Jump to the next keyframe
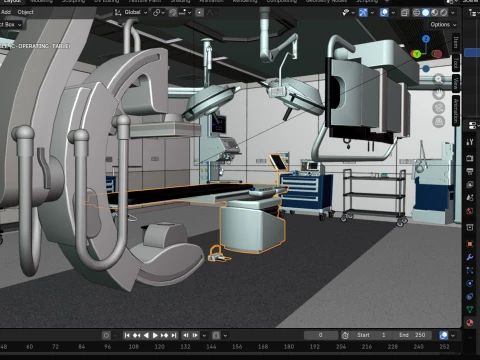480x360 pixels. (x=164, y=335)
